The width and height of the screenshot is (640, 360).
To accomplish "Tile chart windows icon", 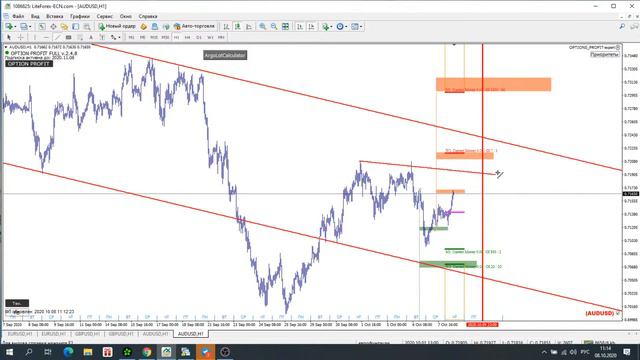I will point(285,27).
